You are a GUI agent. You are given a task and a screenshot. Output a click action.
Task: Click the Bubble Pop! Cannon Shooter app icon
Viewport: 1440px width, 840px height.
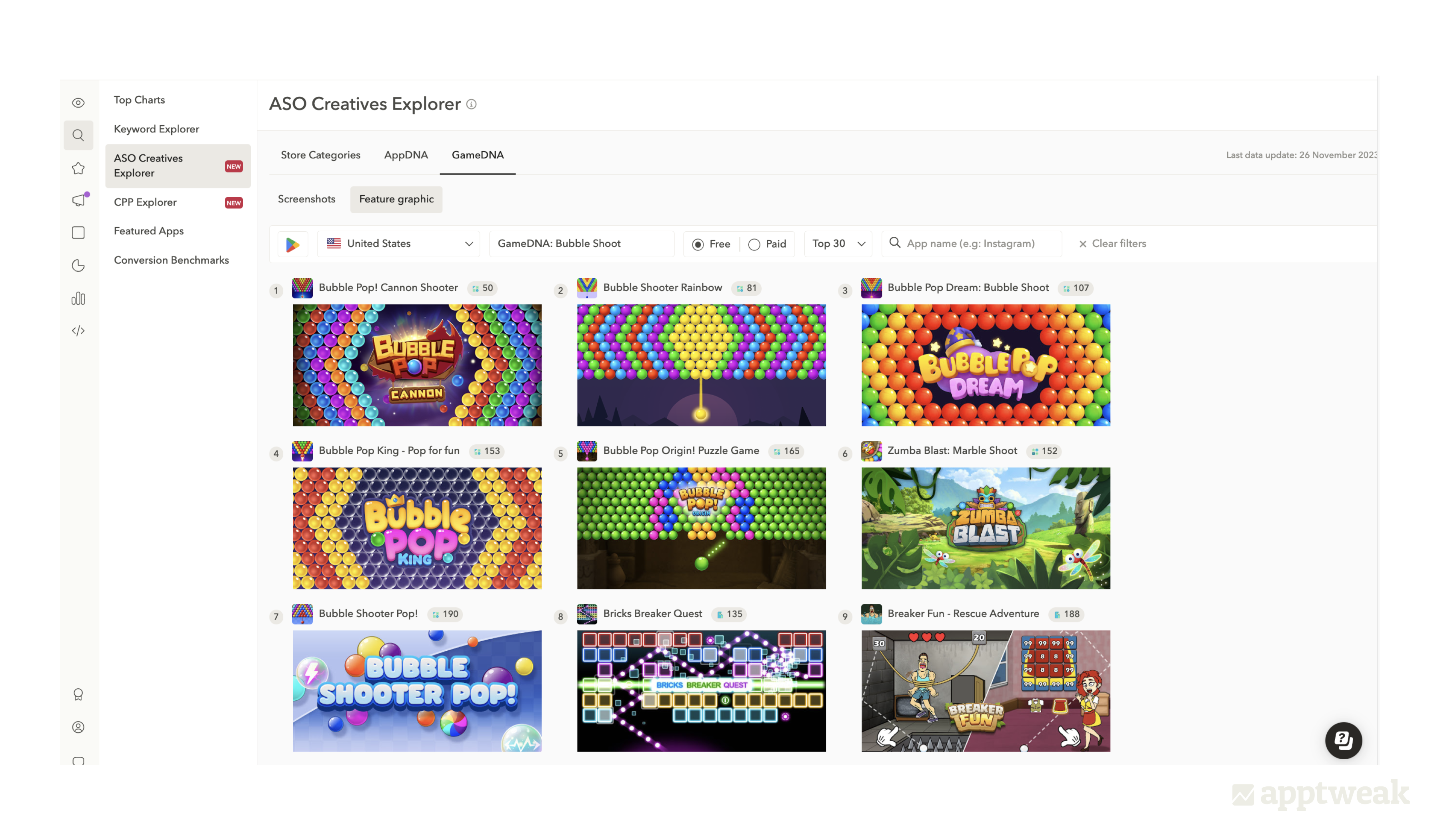pos(302,288)
